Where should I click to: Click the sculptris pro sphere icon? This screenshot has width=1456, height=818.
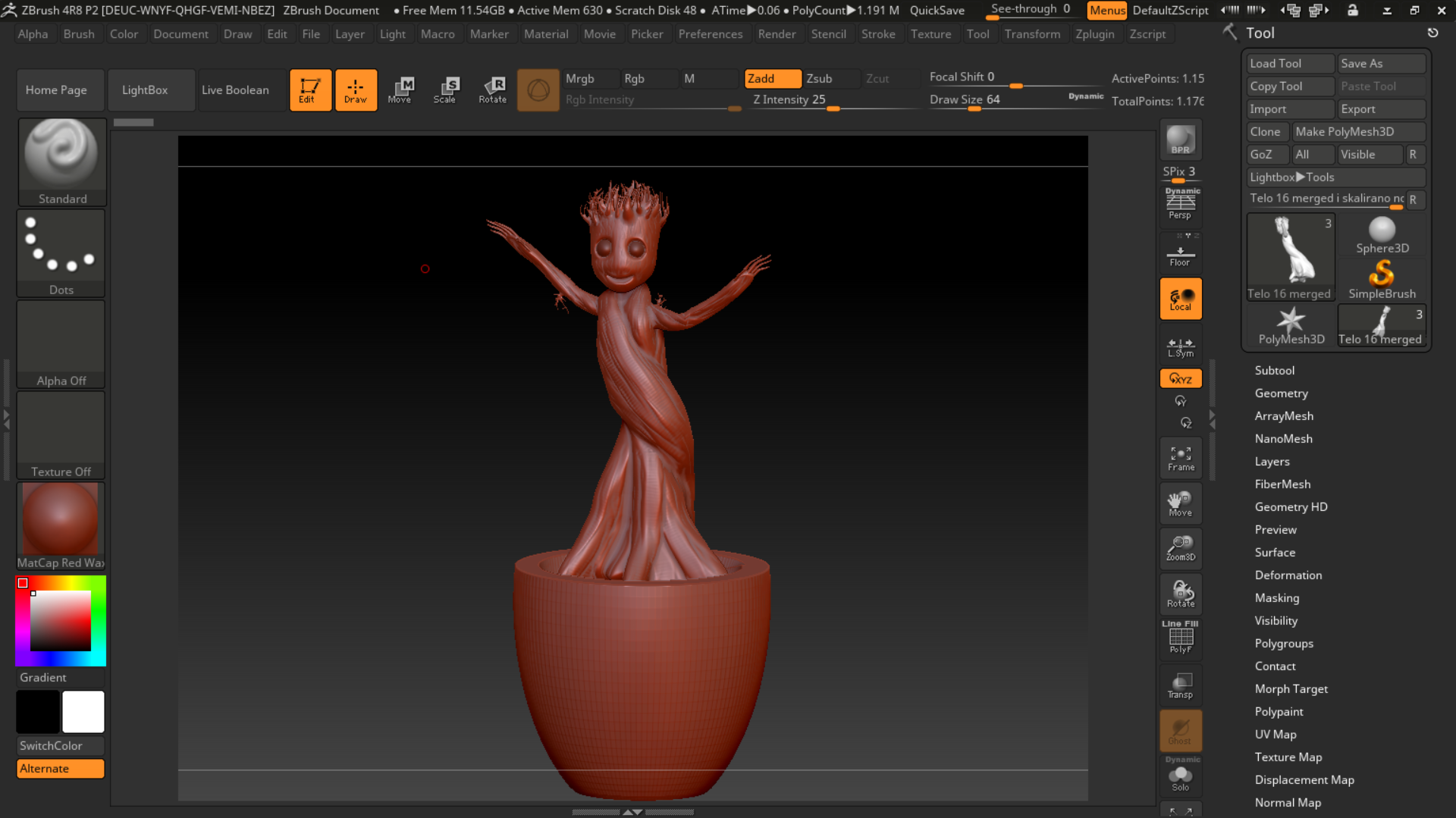tap(538, 90)
